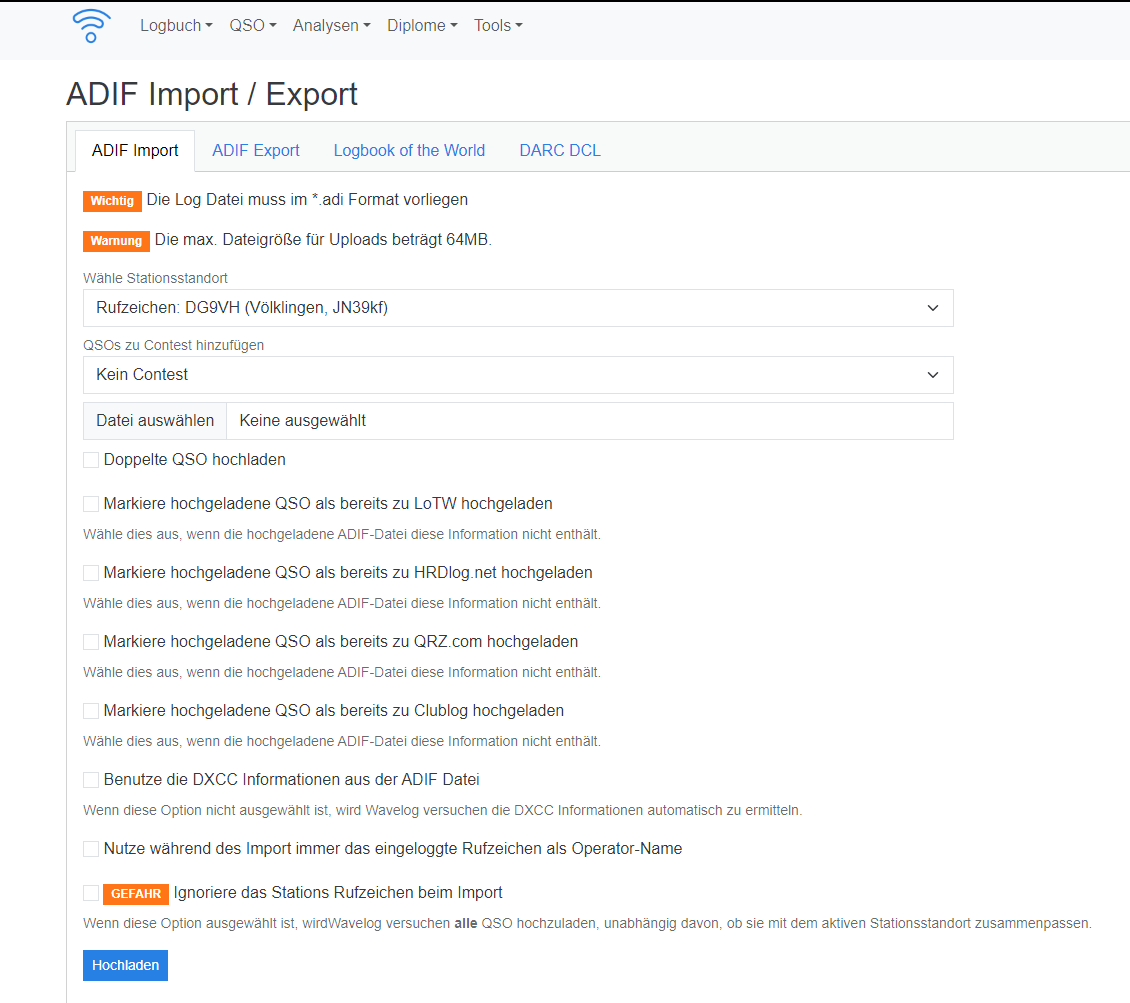Toggle the Clublog already uploaded checkbox
This screenshot has height=1003, width=1130.
91,711
